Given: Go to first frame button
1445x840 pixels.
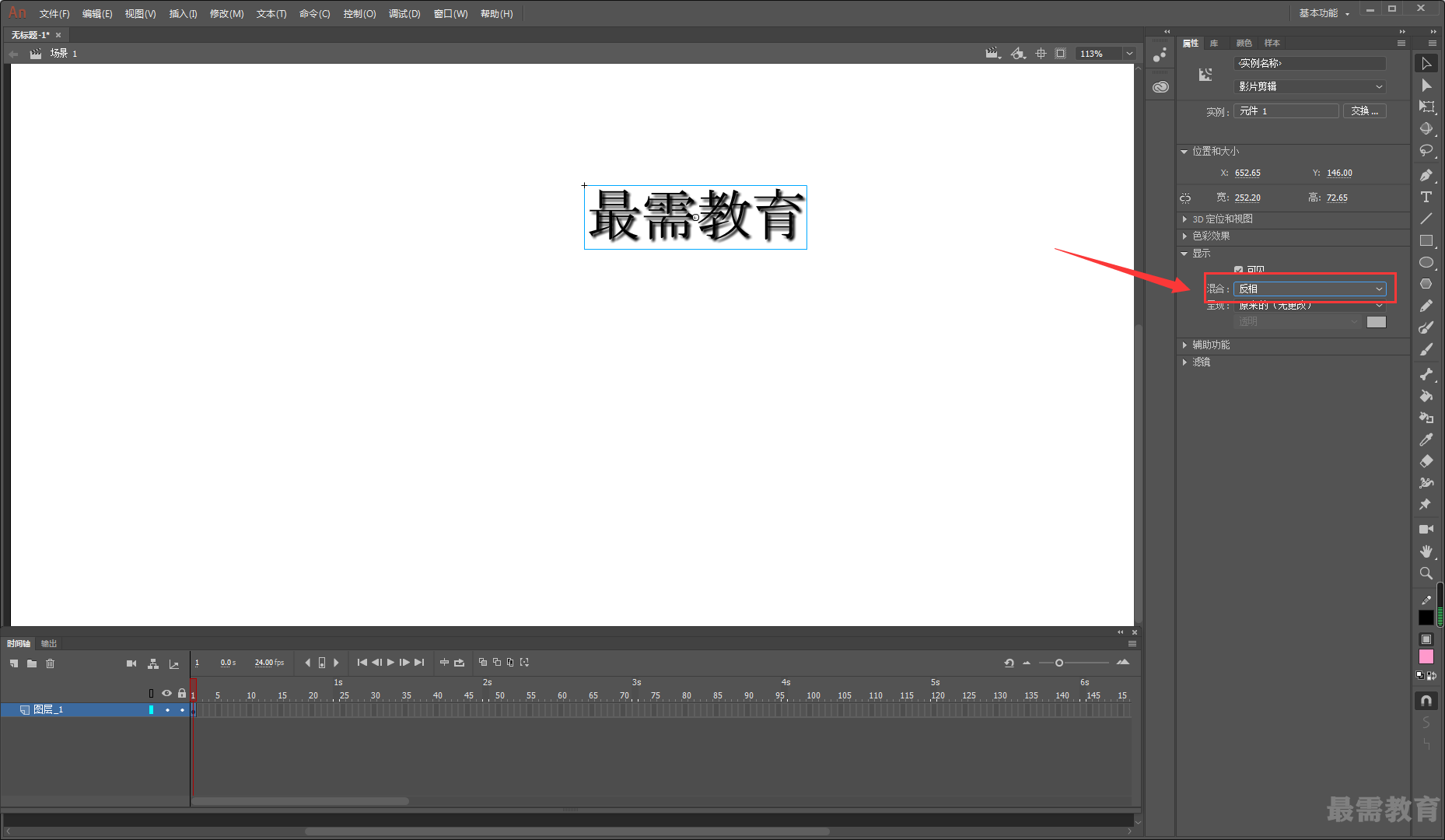Looking at the screenshot, I should (362, 663).
